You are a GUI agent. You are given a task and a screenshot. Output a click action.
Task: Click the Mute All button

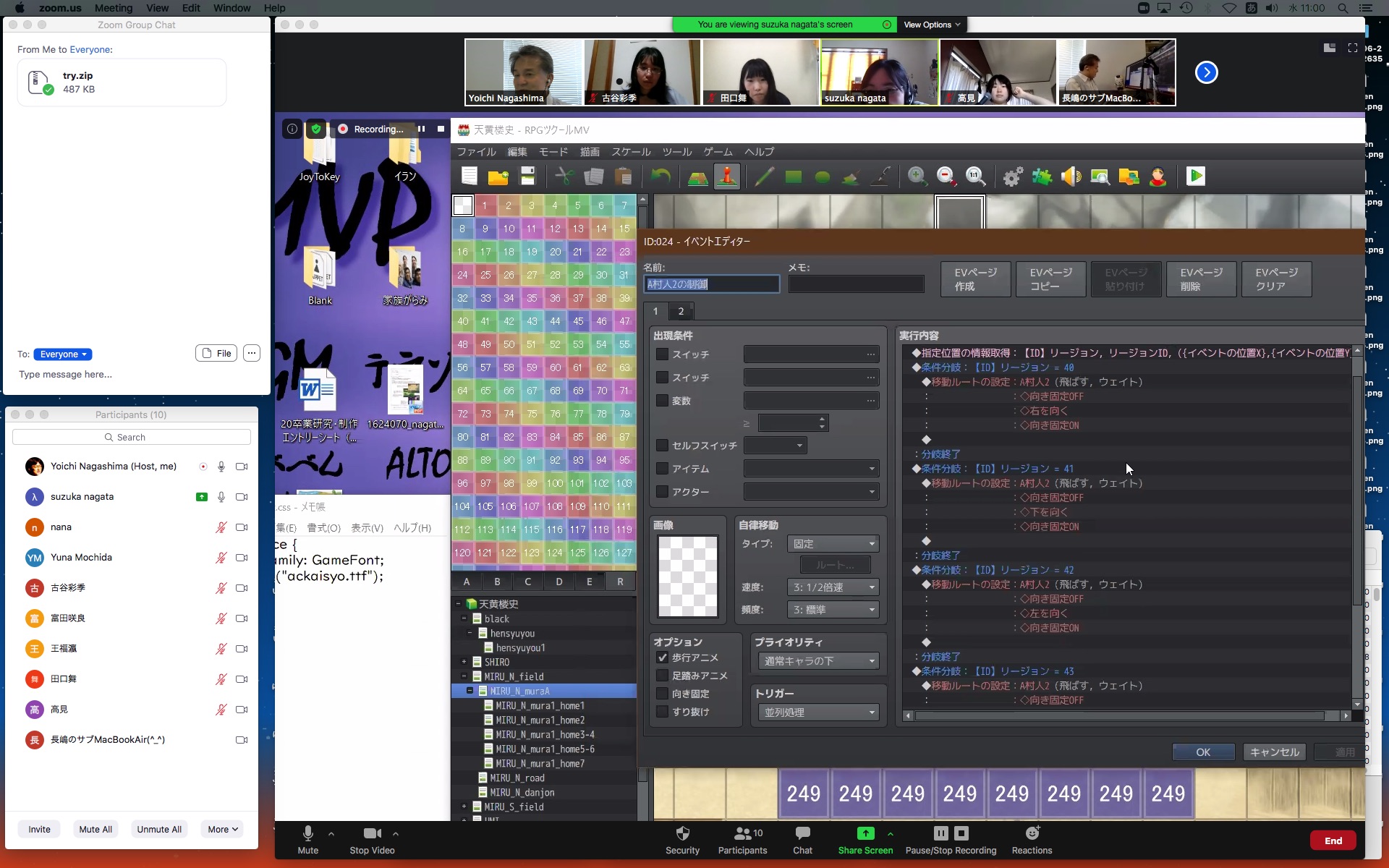(x=95, y=829)
